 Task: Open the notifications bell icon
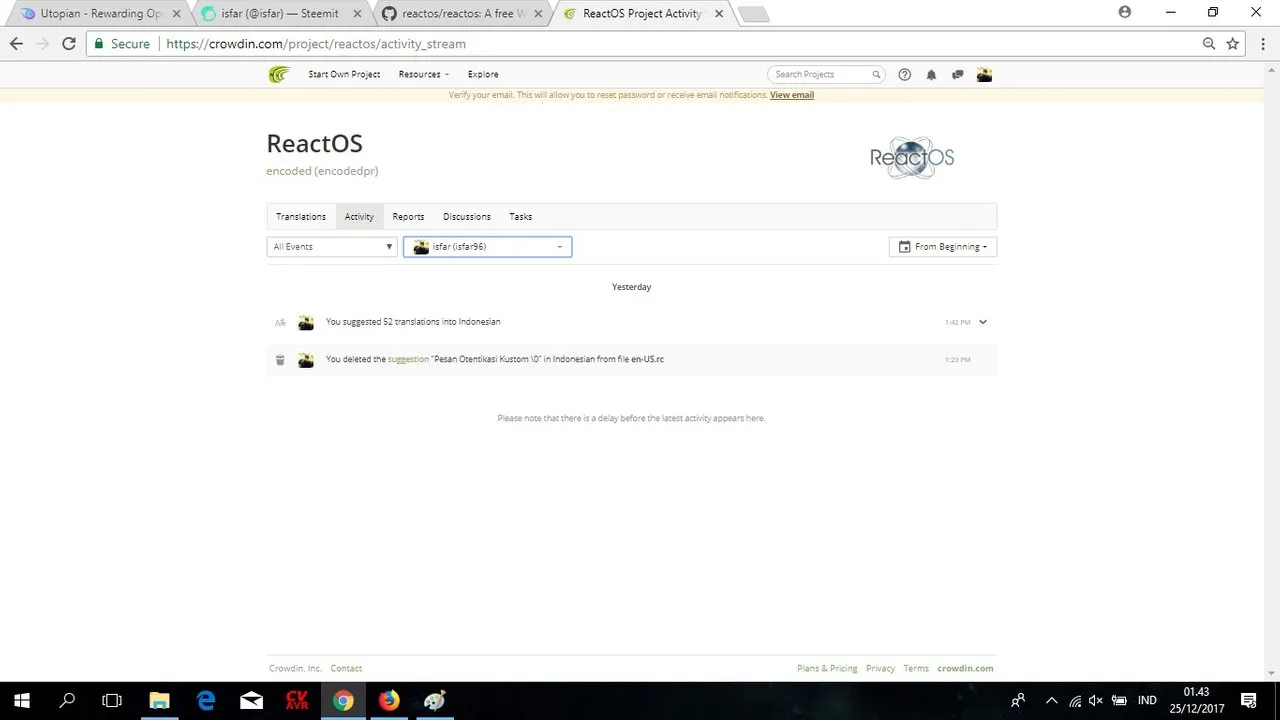(x=931, y=74)
